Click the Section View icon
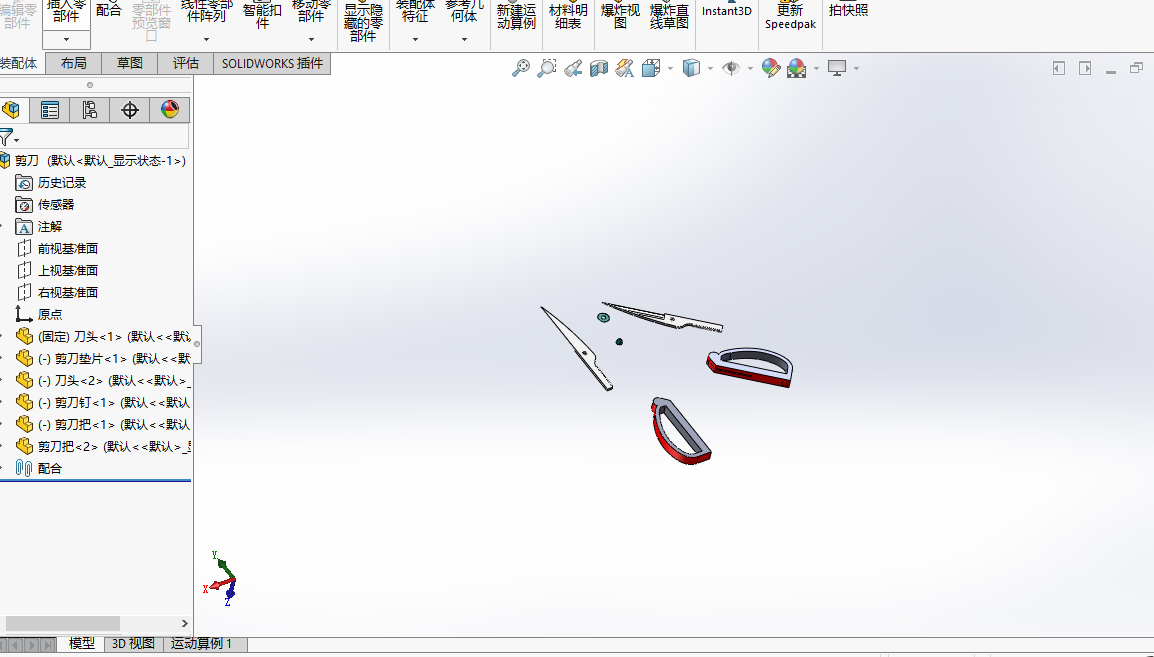Image resolution: width=1154 pixels, height=657 pixels. 599,68
